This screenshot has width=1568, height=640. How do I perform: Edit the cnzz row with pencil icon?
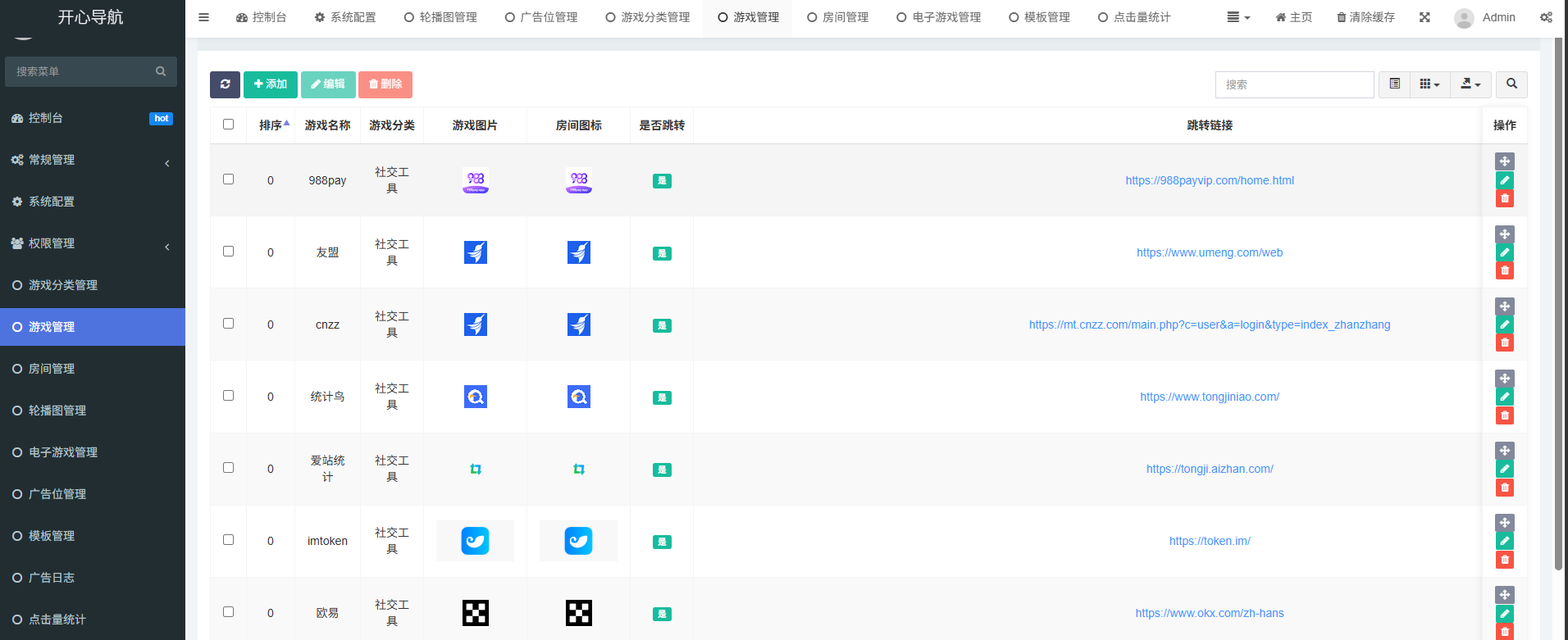pos(1505,325)
